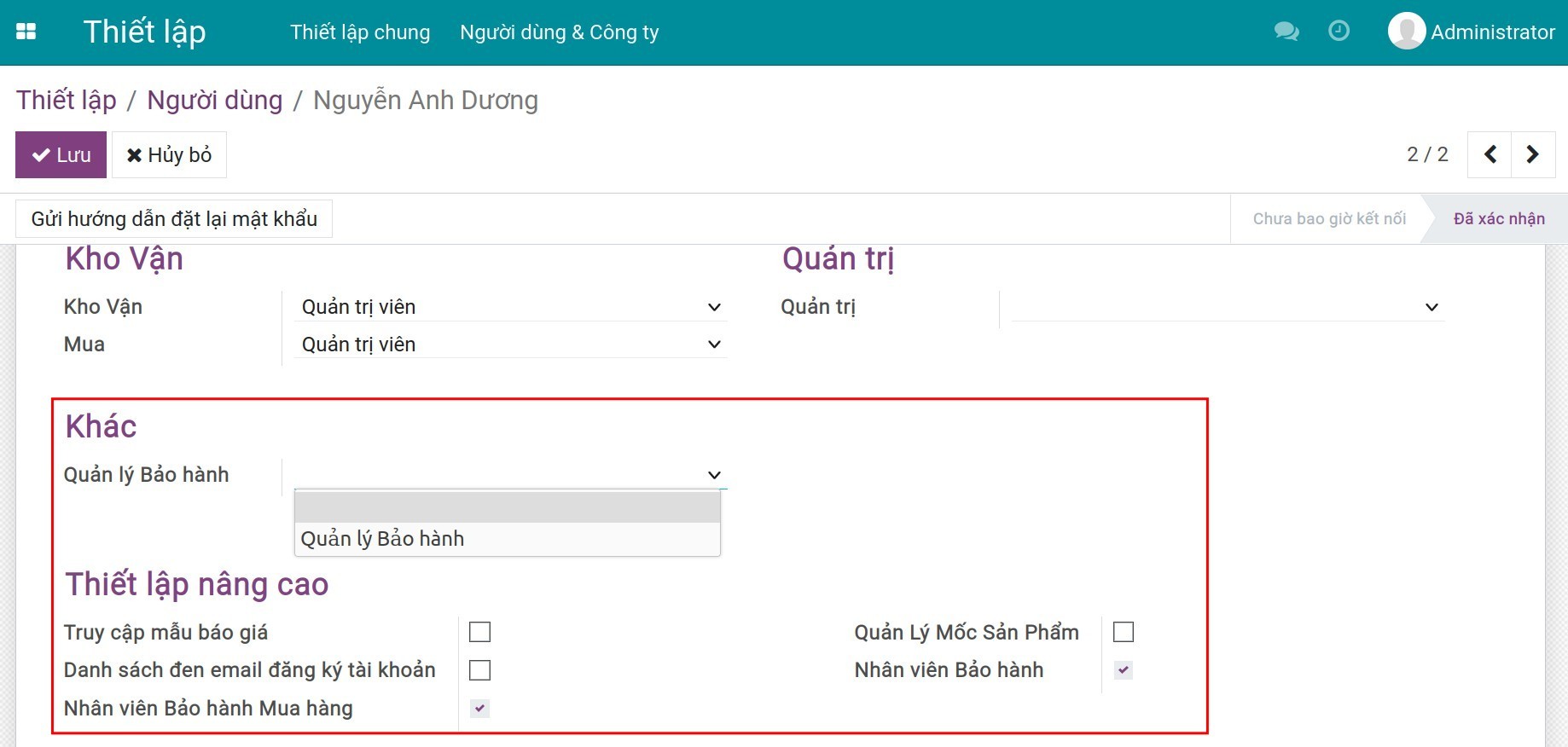The image size is (1568, 747).
Task: Go to previous record with left arrow
Action: [1490, 154]
